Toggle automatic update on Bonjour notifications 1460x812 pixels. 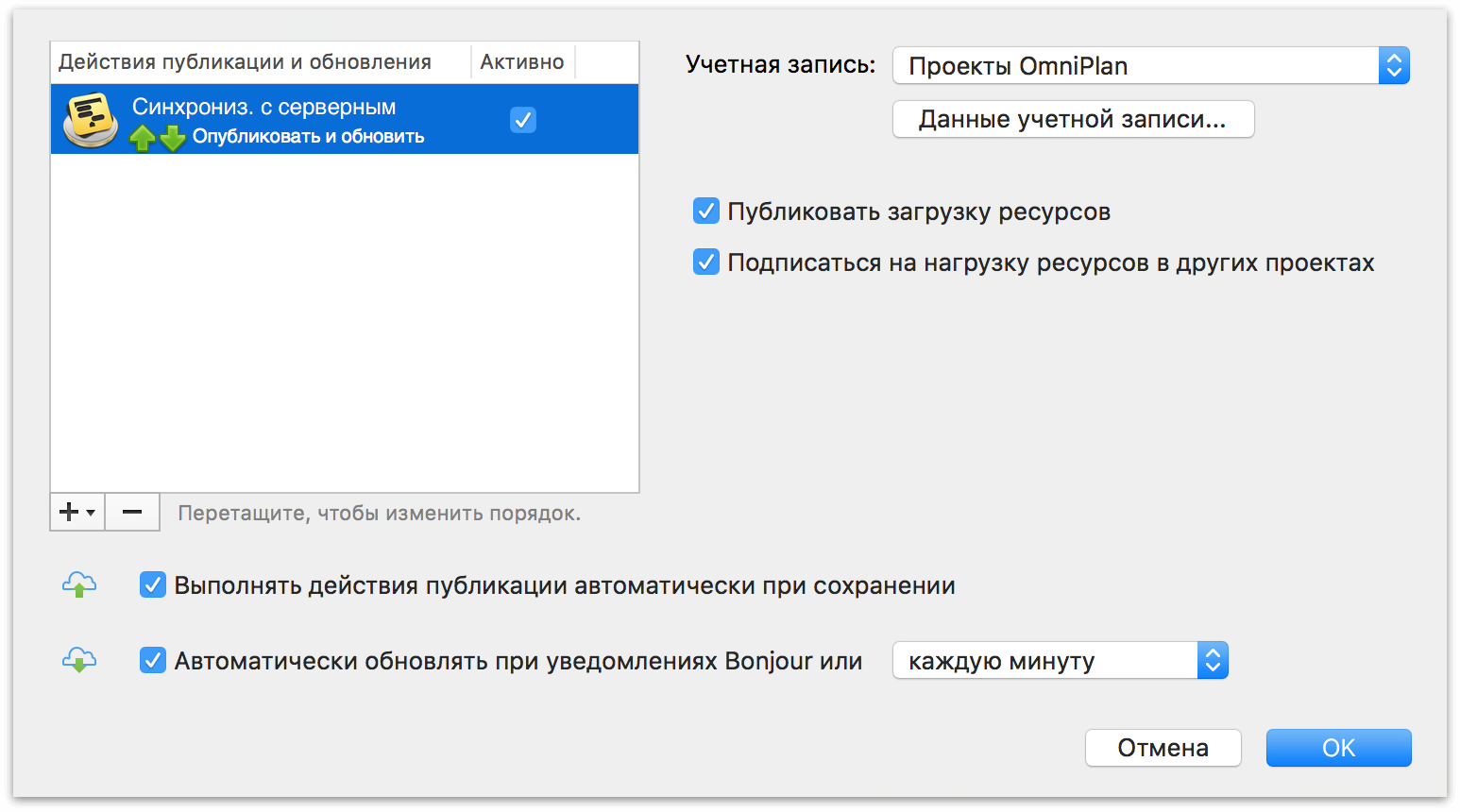153,660
